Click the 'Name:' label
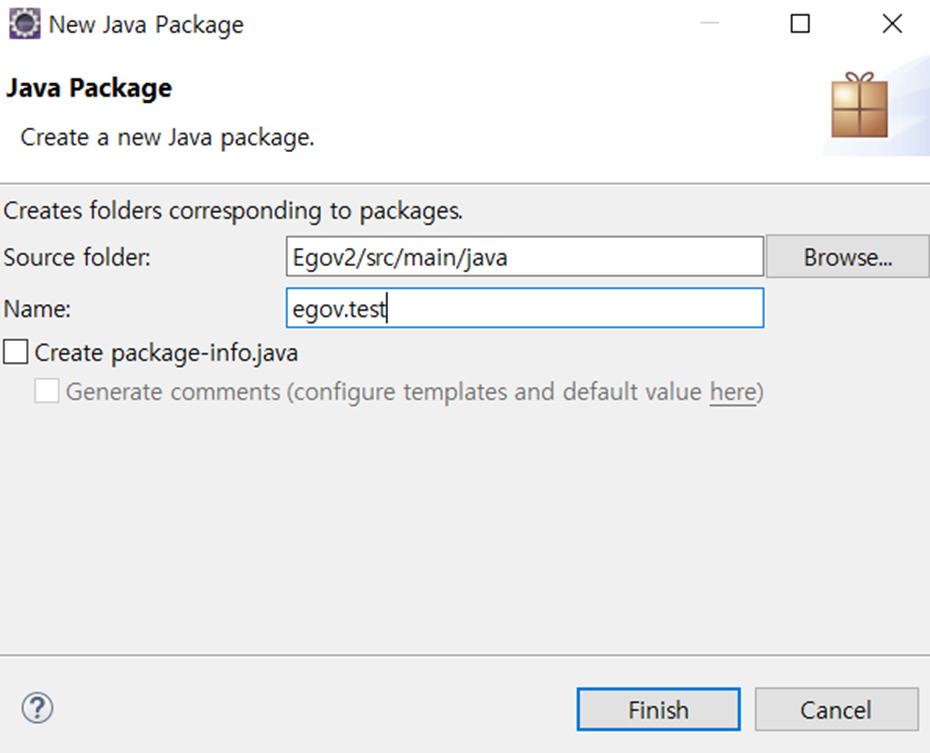930x753 pixels. 37,309
